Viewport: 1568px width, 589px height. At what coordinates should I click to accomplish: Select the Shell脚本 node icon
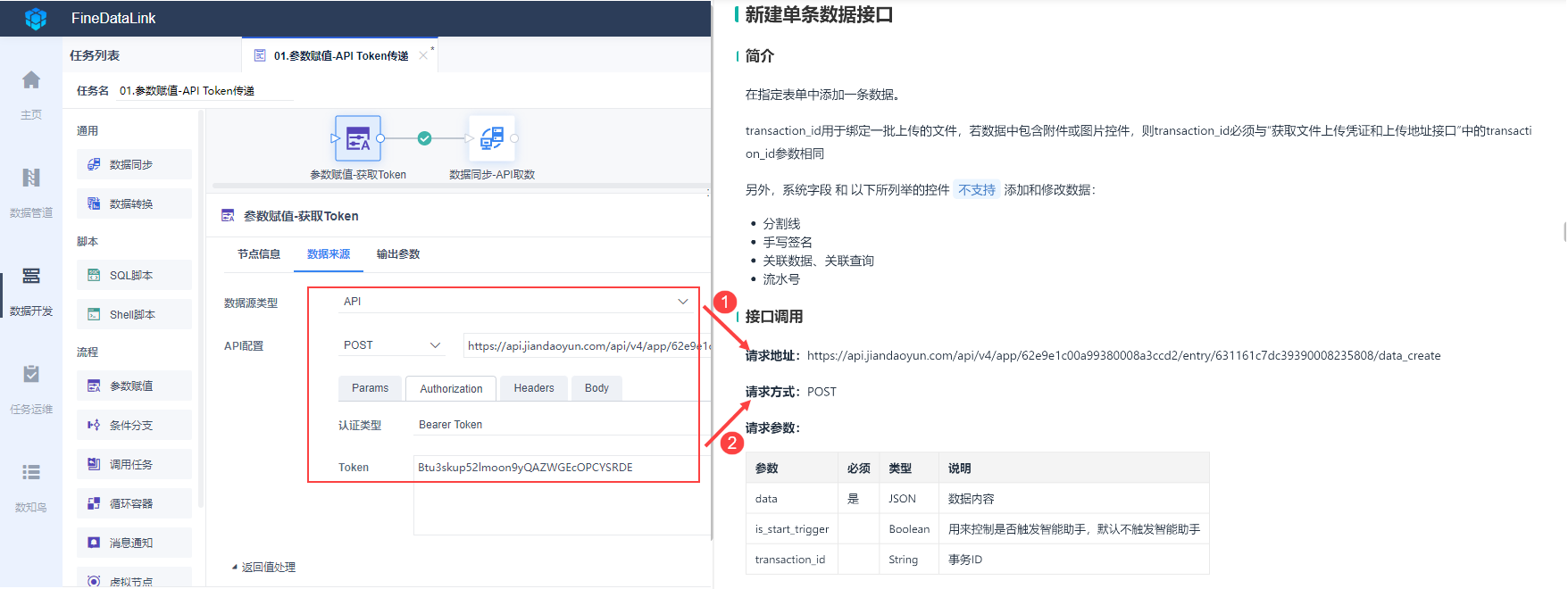(x=94, y=314)
